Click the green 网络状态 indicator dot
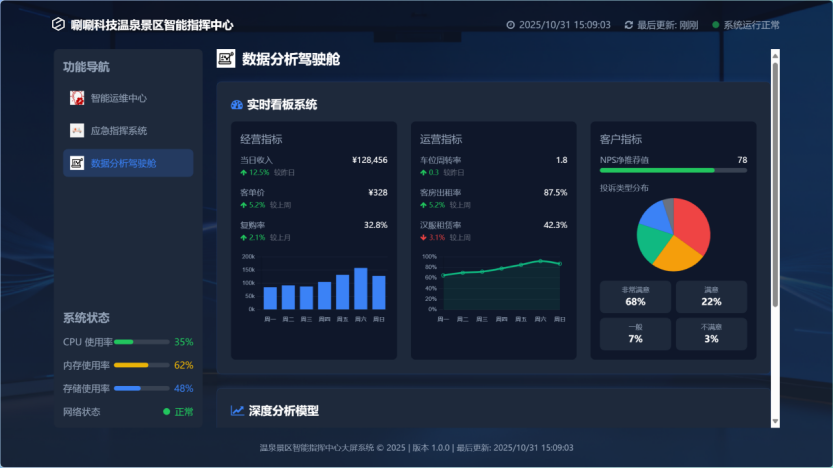Screen dimensions: 833x468 click(166, 412)
